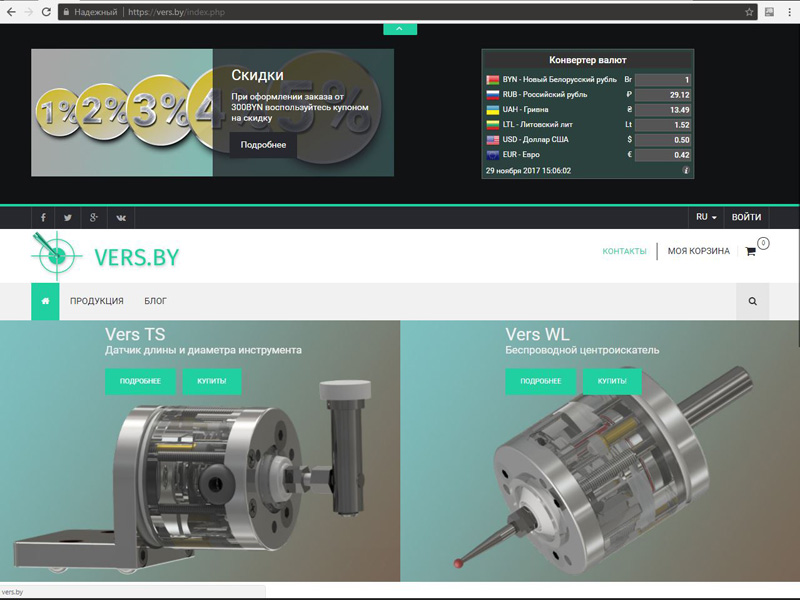Click the converter info icon
The image size is (800, 600).
tap(686, 170)
